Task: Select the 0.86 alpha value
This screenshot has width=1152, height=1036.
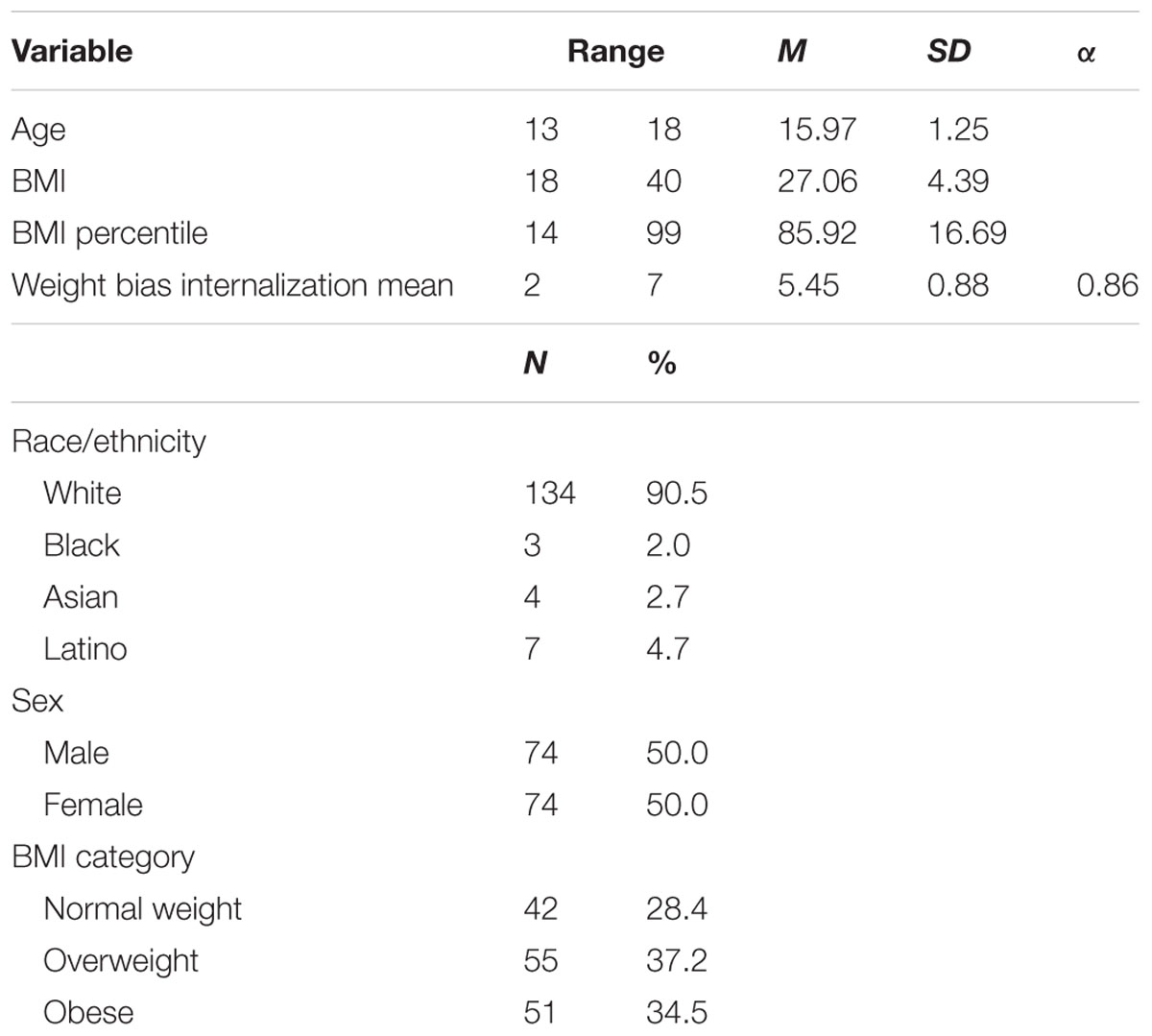Action: [x=1108, y=285]
